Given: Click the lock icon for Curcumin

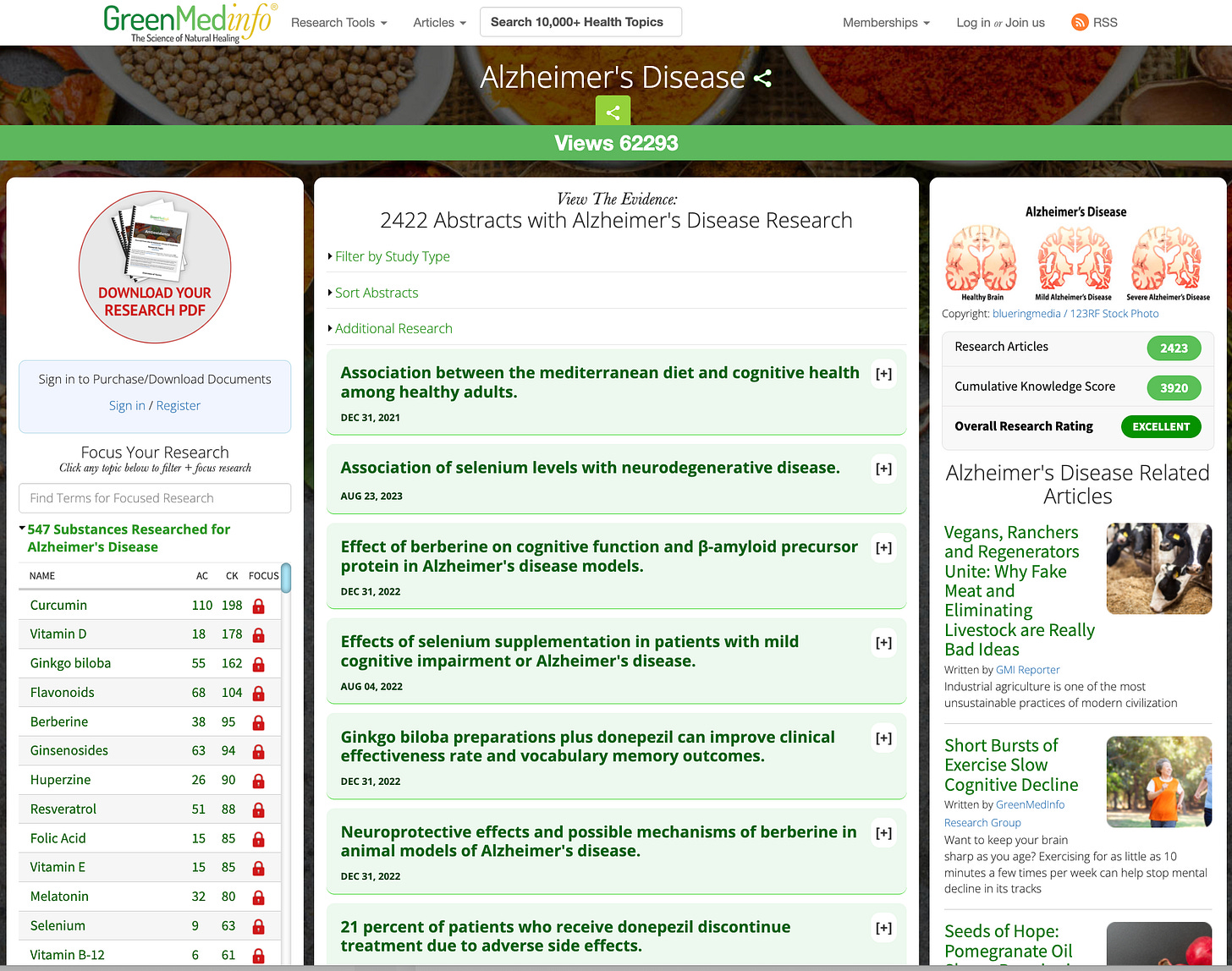Looking at the screenshot, I should [259, 606].
